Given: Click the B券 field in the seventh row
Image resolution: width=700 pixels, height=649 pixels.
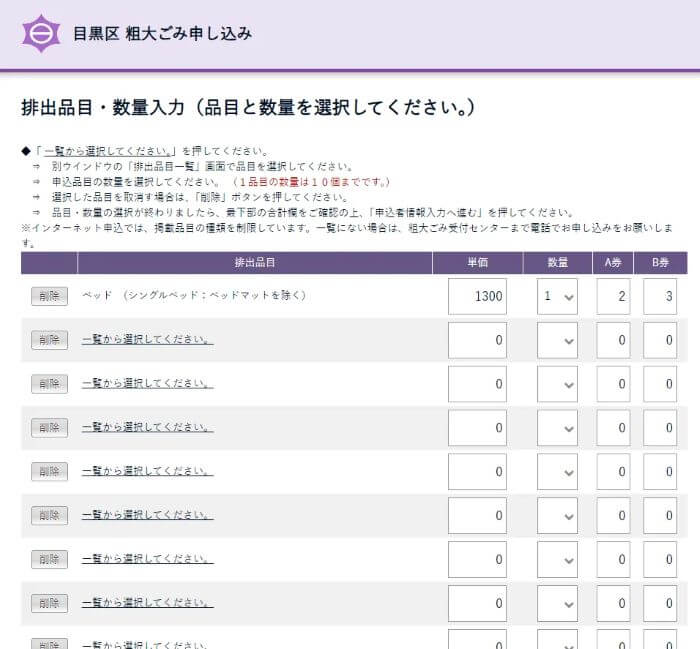Looking at the screenshot, I should pyautogui.click(x=660, y=559).
